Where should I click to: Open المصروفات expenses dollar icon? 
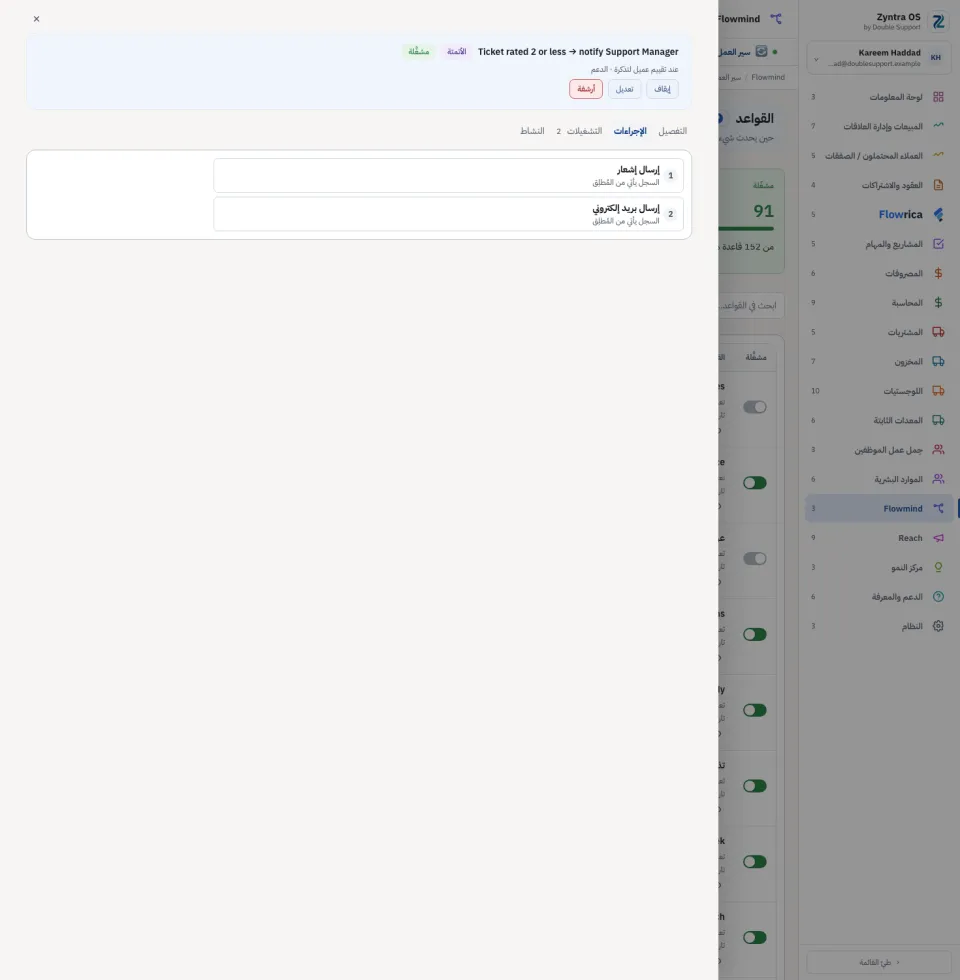[938, 273]
